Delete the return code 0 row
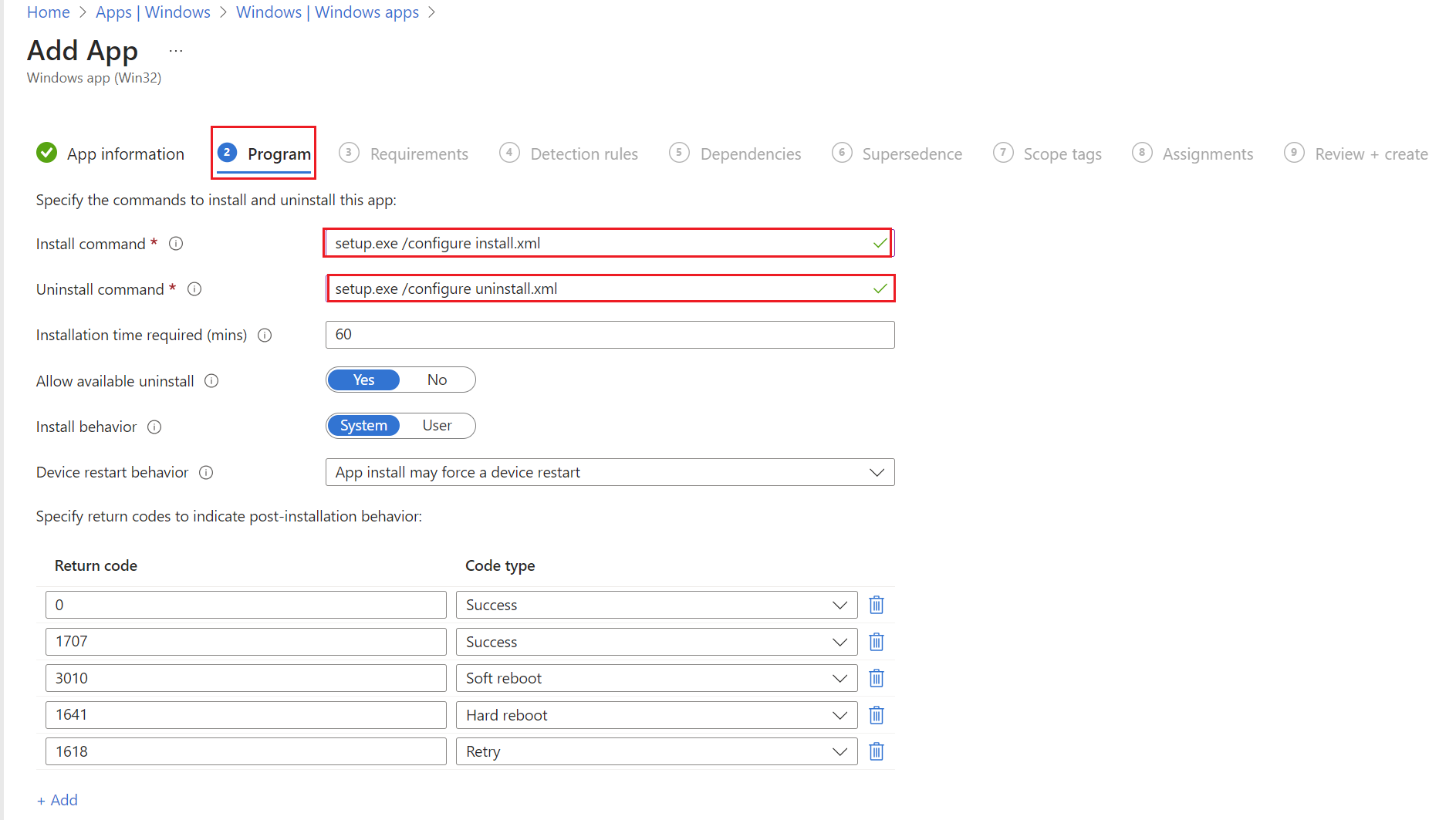 [x=876, y=604]
